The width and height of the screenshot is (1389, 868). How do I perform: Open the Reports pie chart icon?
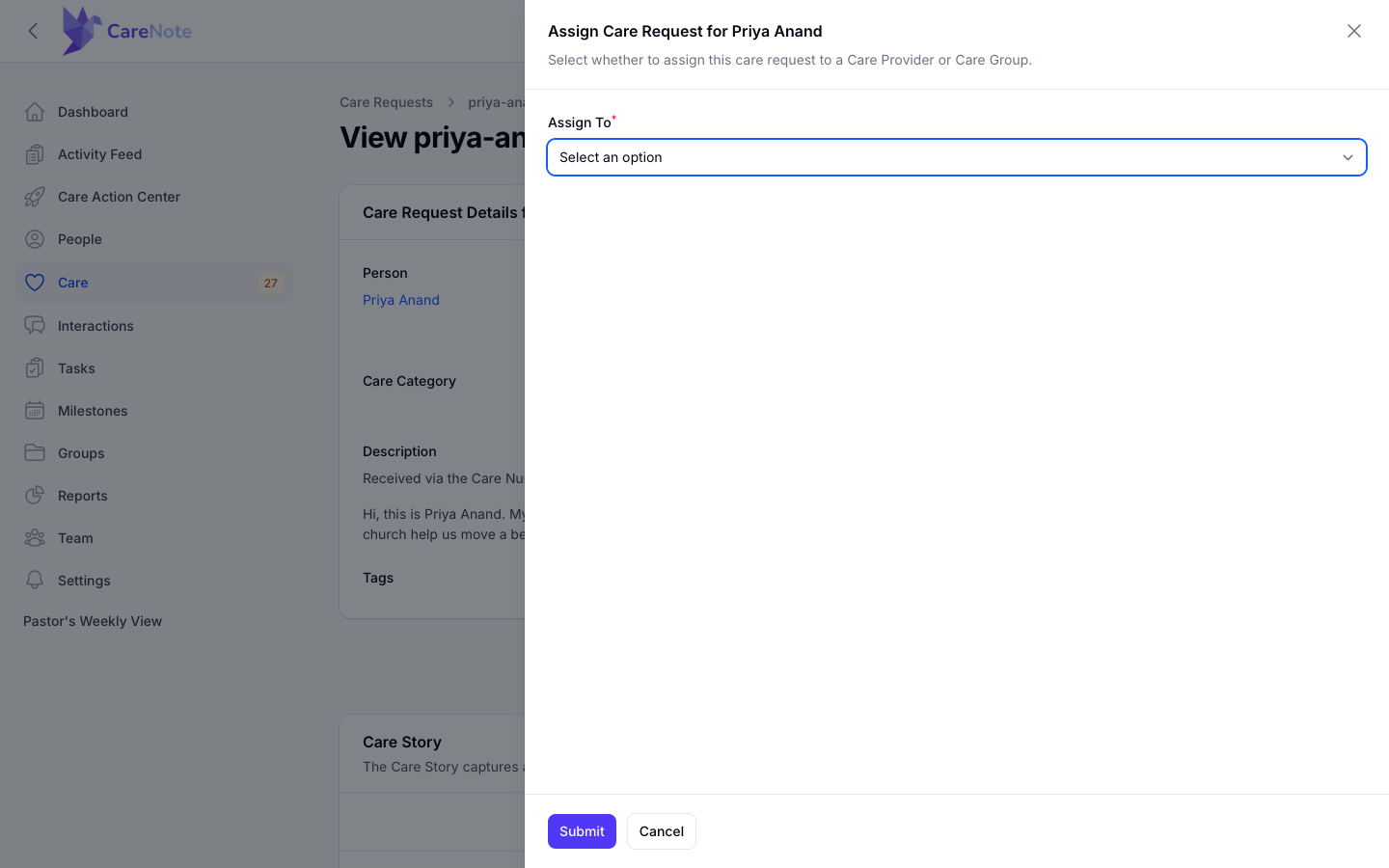tap(35, 496)
